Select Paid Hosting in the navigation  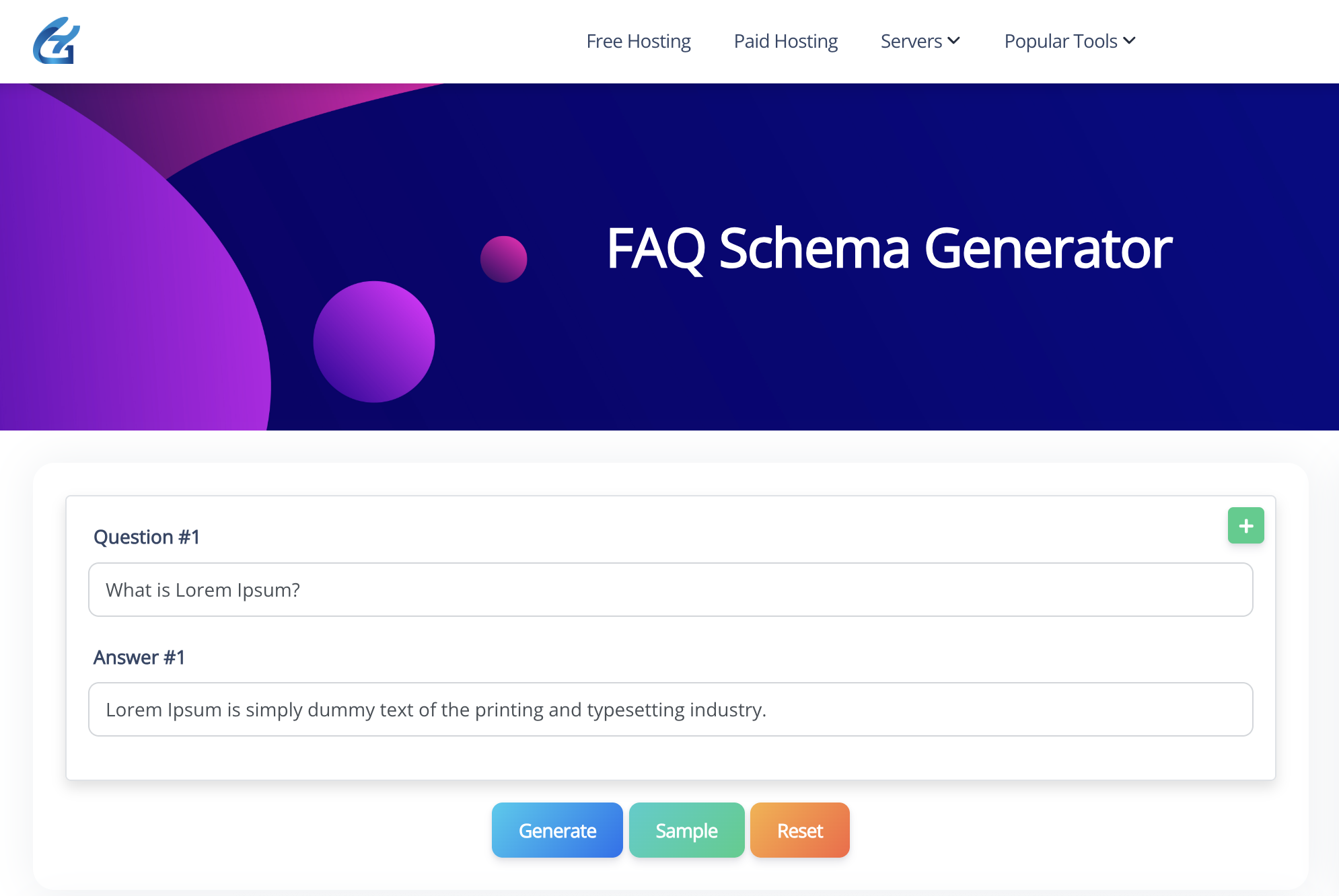785,41
